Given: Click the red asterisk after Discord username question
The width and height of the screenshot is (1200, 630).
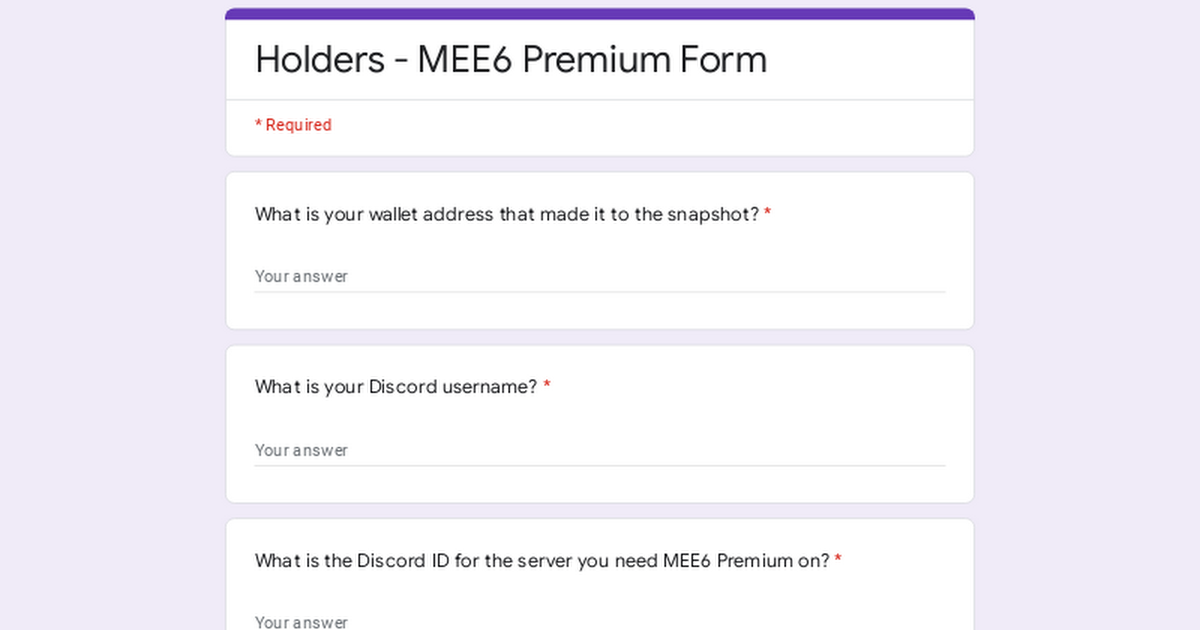Looking at the screenshot, I should click(x=547, y=387).
